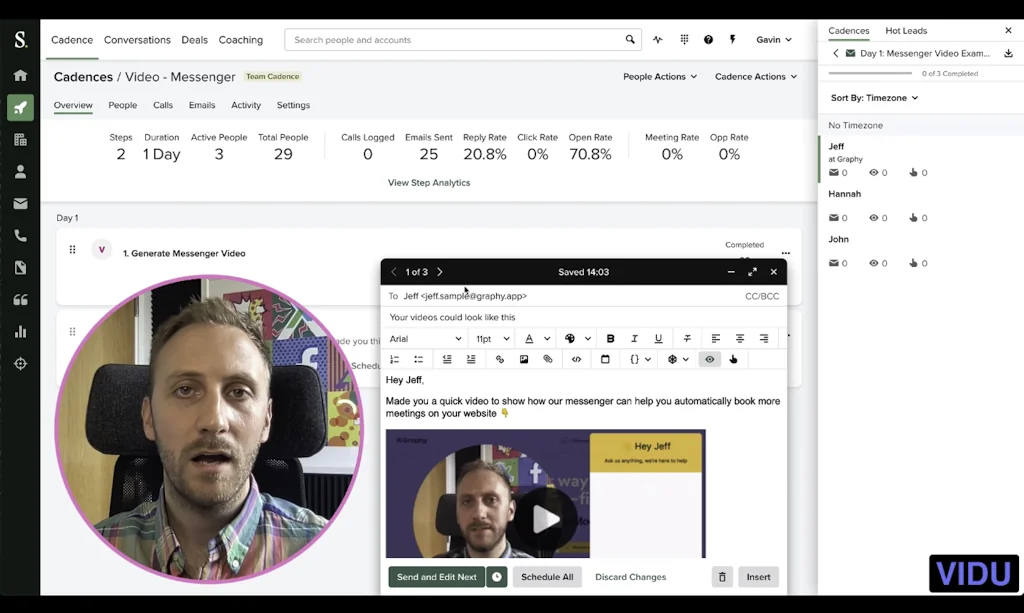Open the Hot Leads tab in the right panel
Image resolution: width=1024 pixels, height=613 pixels.
tap(905, 30)
